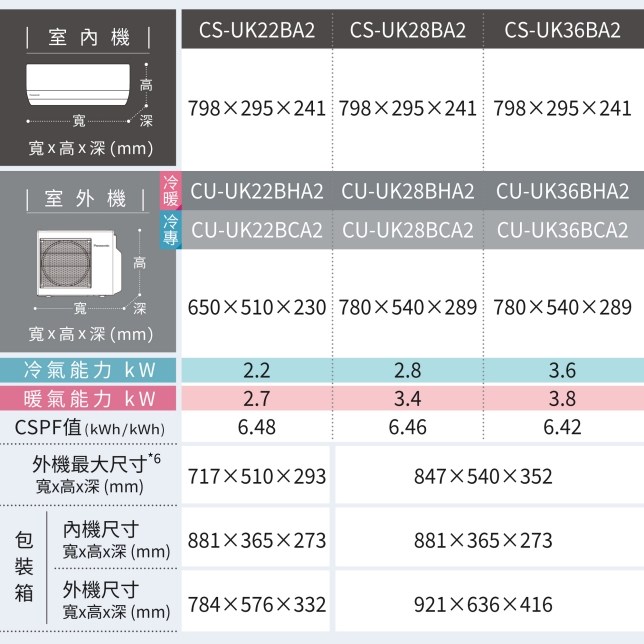Click the 921×636×416 packaging dimension cell

(x=485, y=604)
